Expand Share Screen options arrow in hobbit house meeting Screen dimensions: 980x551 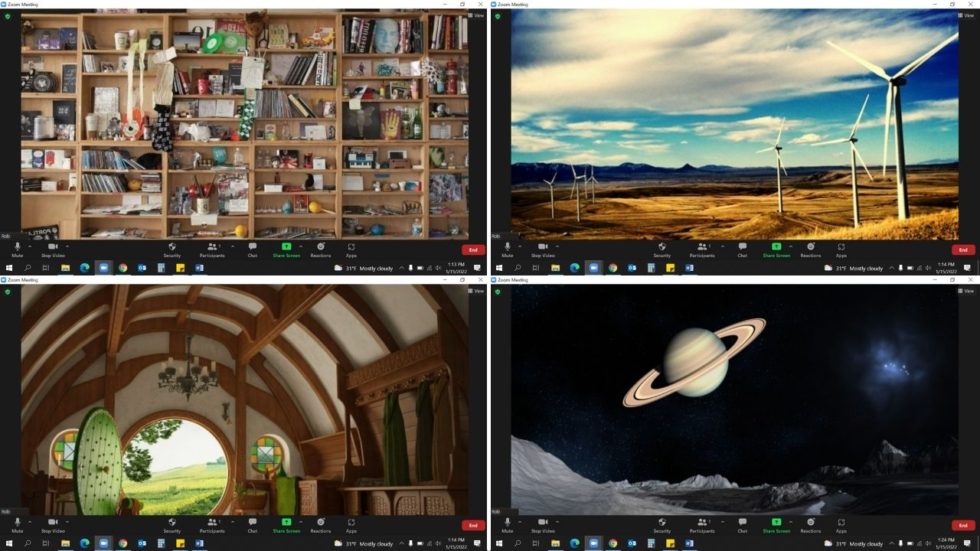tap(298, 521)
